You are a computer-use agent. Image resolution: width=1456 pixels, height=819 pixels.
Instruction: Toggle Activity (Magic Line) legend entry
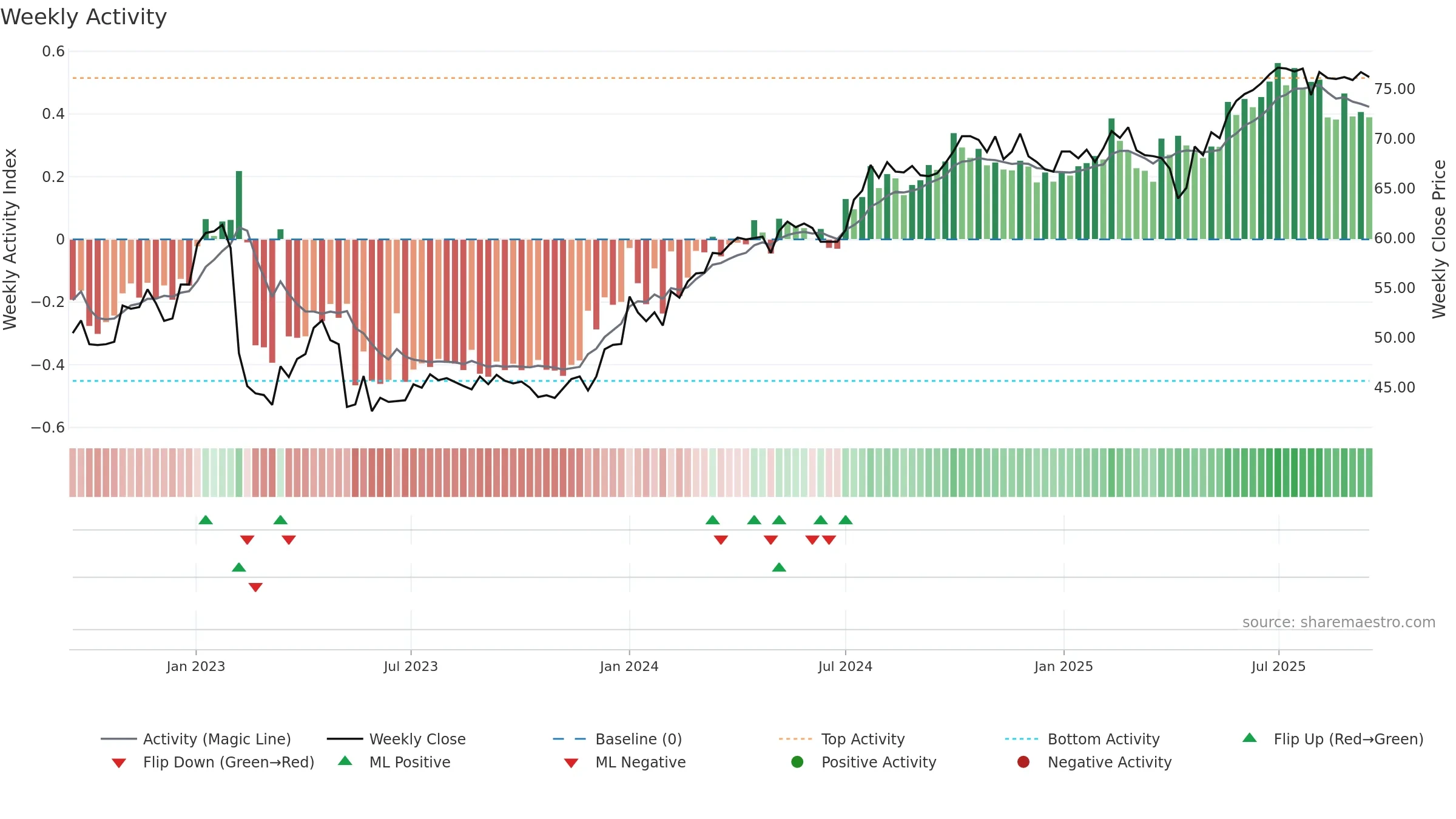(196, 739)
